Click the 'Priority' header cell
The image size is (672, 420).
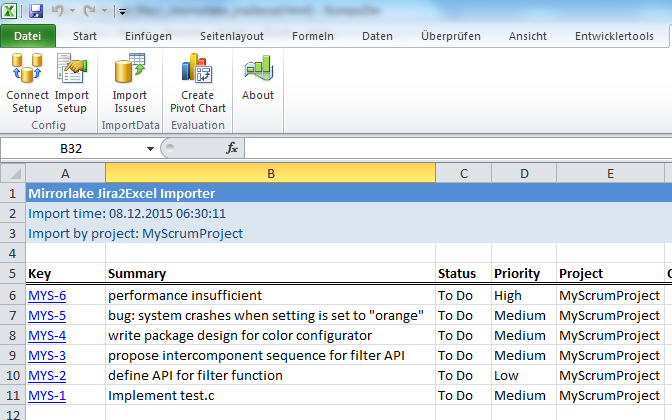pos(524,273)
